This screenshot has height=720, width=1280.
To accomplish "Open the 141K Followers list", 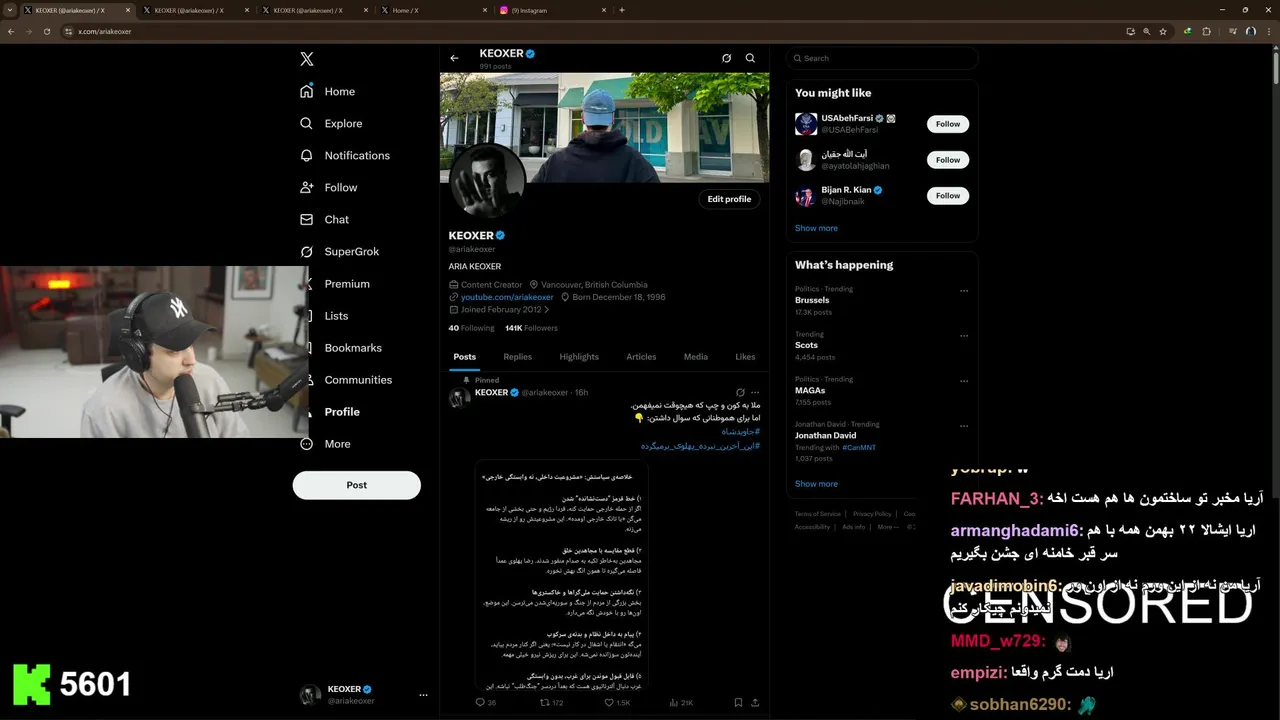I will [531, 328].
